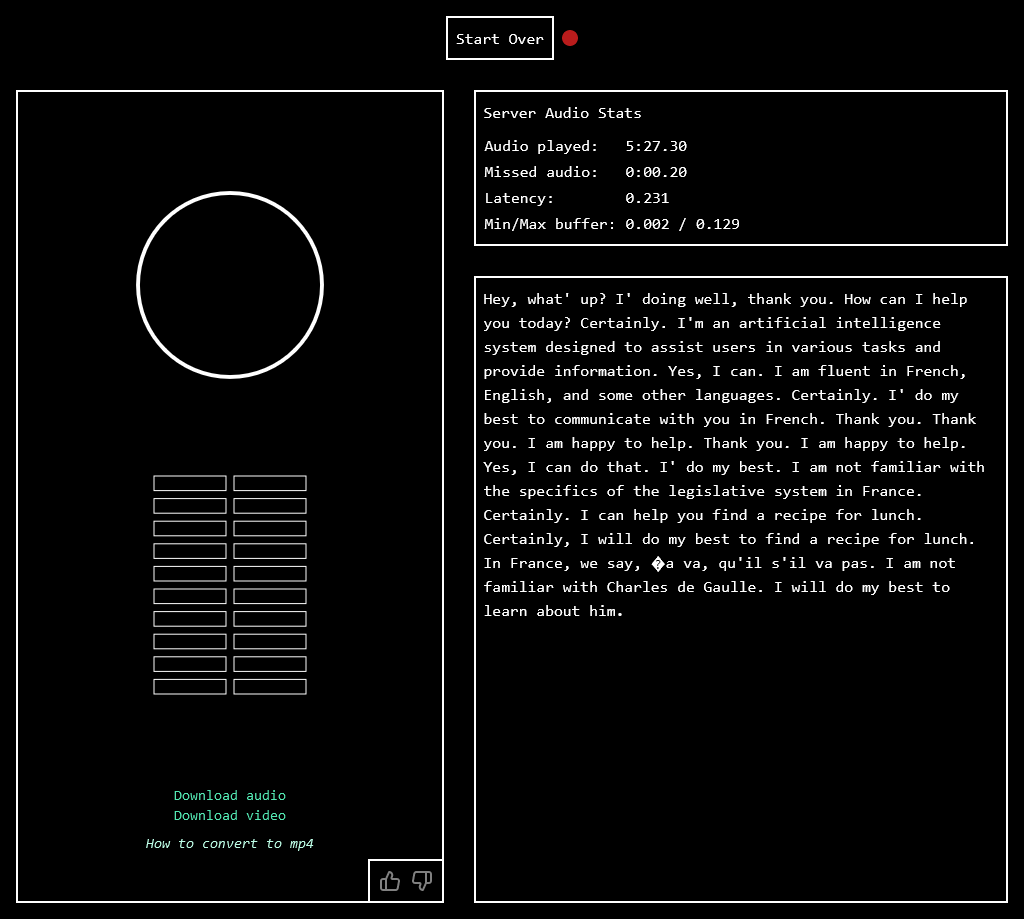Click the Min/Max buffer value
This screenshot has height=919, width=1024.
tap(682, 224)
